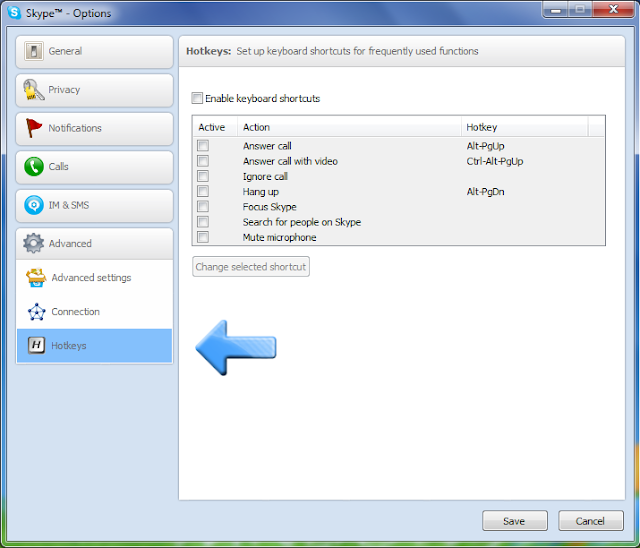This screenshot has height=548, width=640.
Task: Select the Connection subsection
Action: (x=94, y=312)
